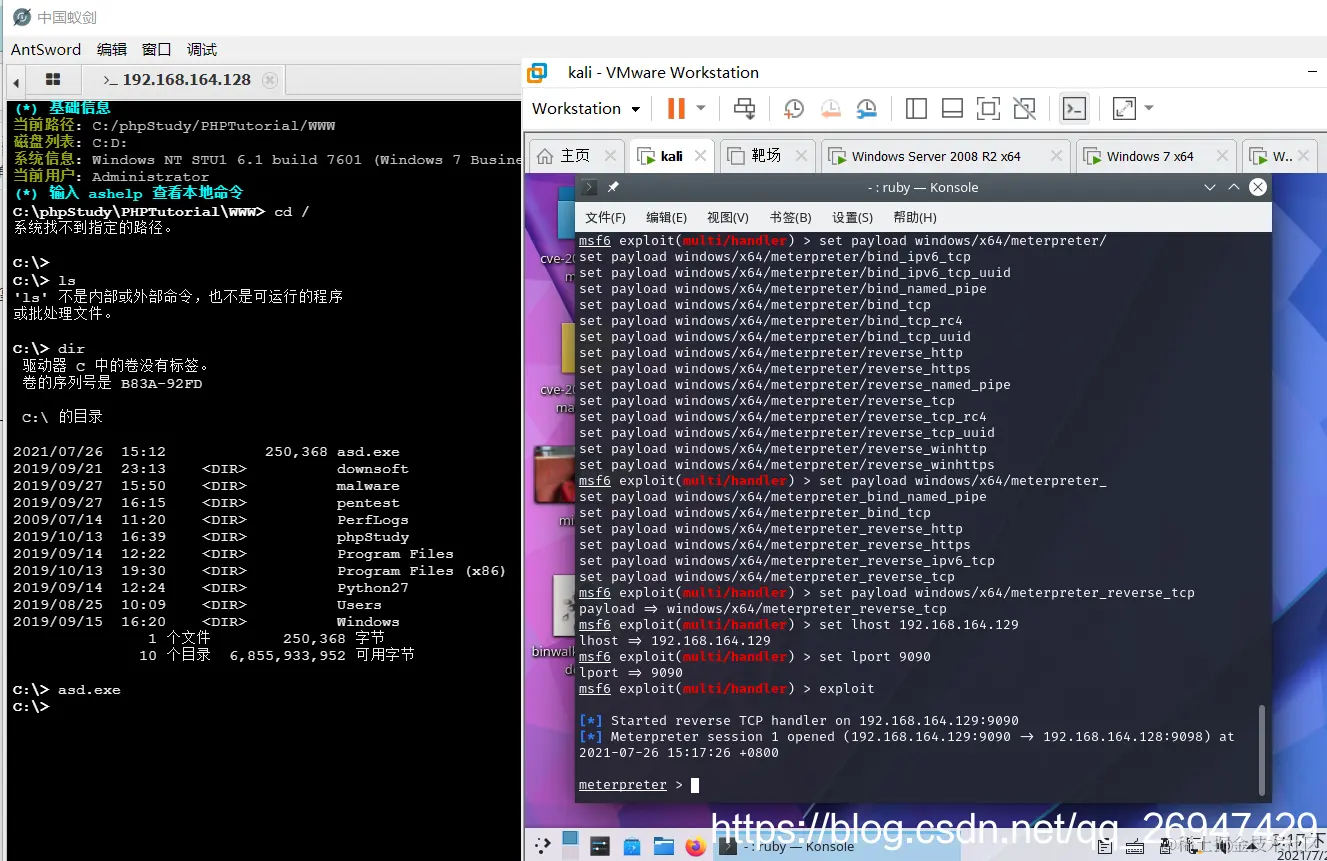Click the keyboard tray icon in Kali
This screenshot has height=861, width=1327.
[1135, 847]
